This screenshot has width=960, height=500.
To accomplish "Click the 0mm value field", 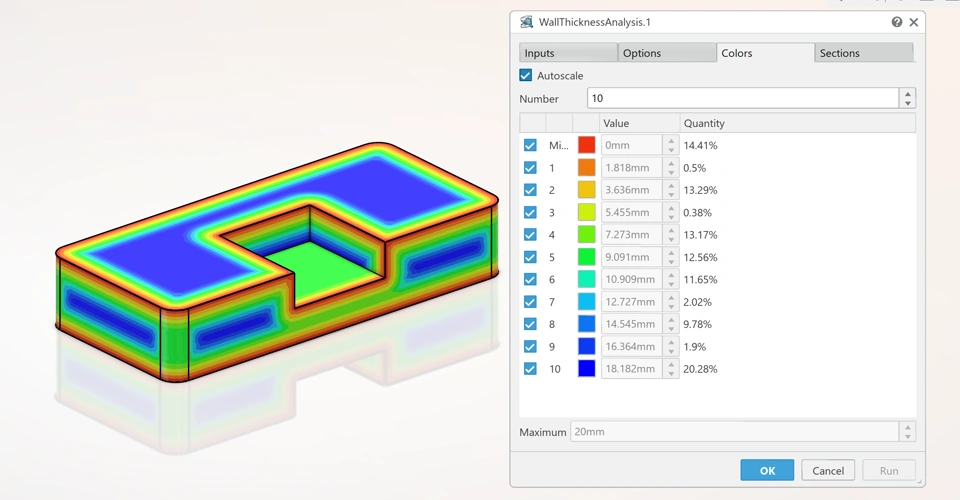I will [x=632, y=145].
